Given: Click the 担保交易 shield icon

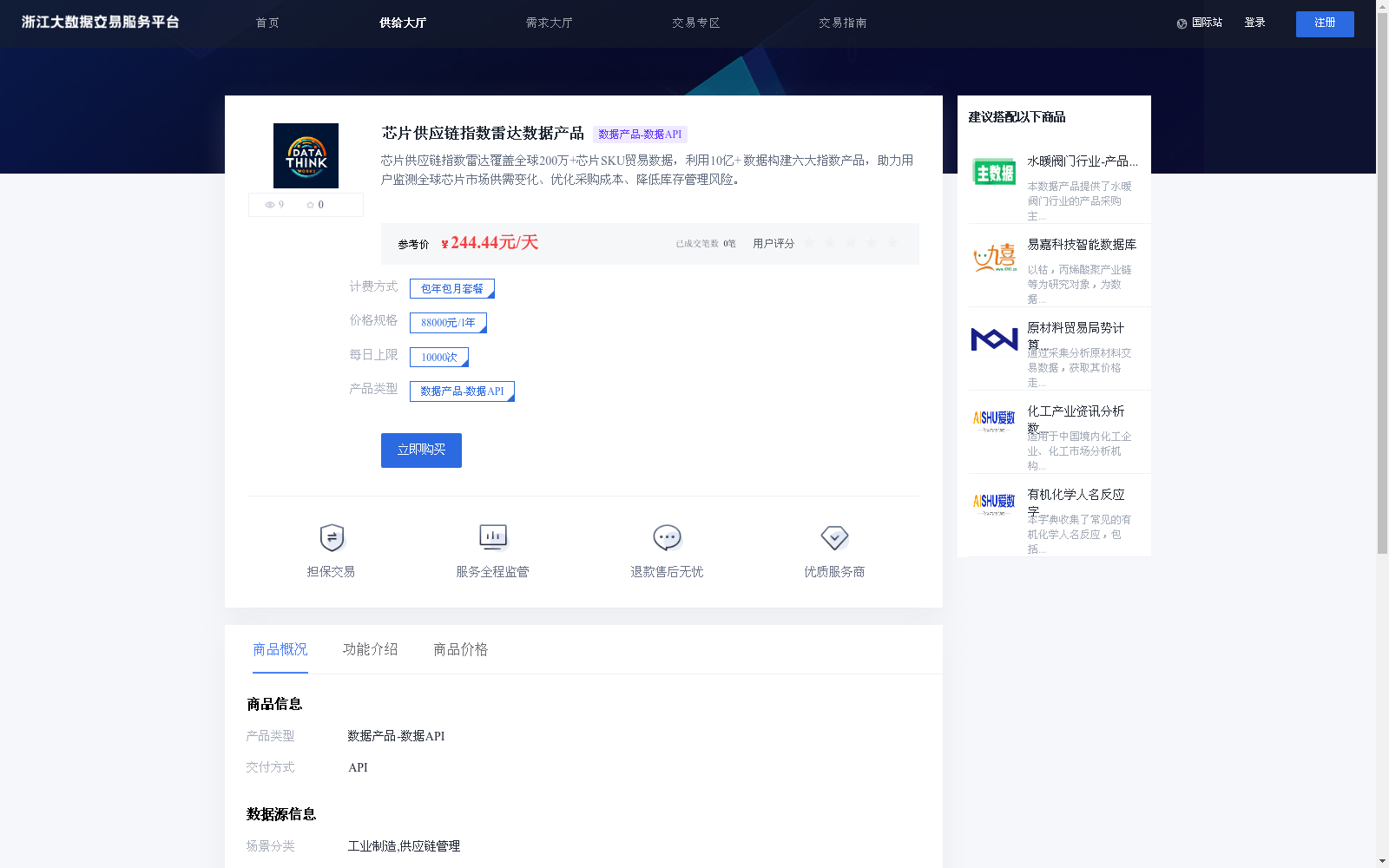Looking at the screenshot, I should point(332,538).
